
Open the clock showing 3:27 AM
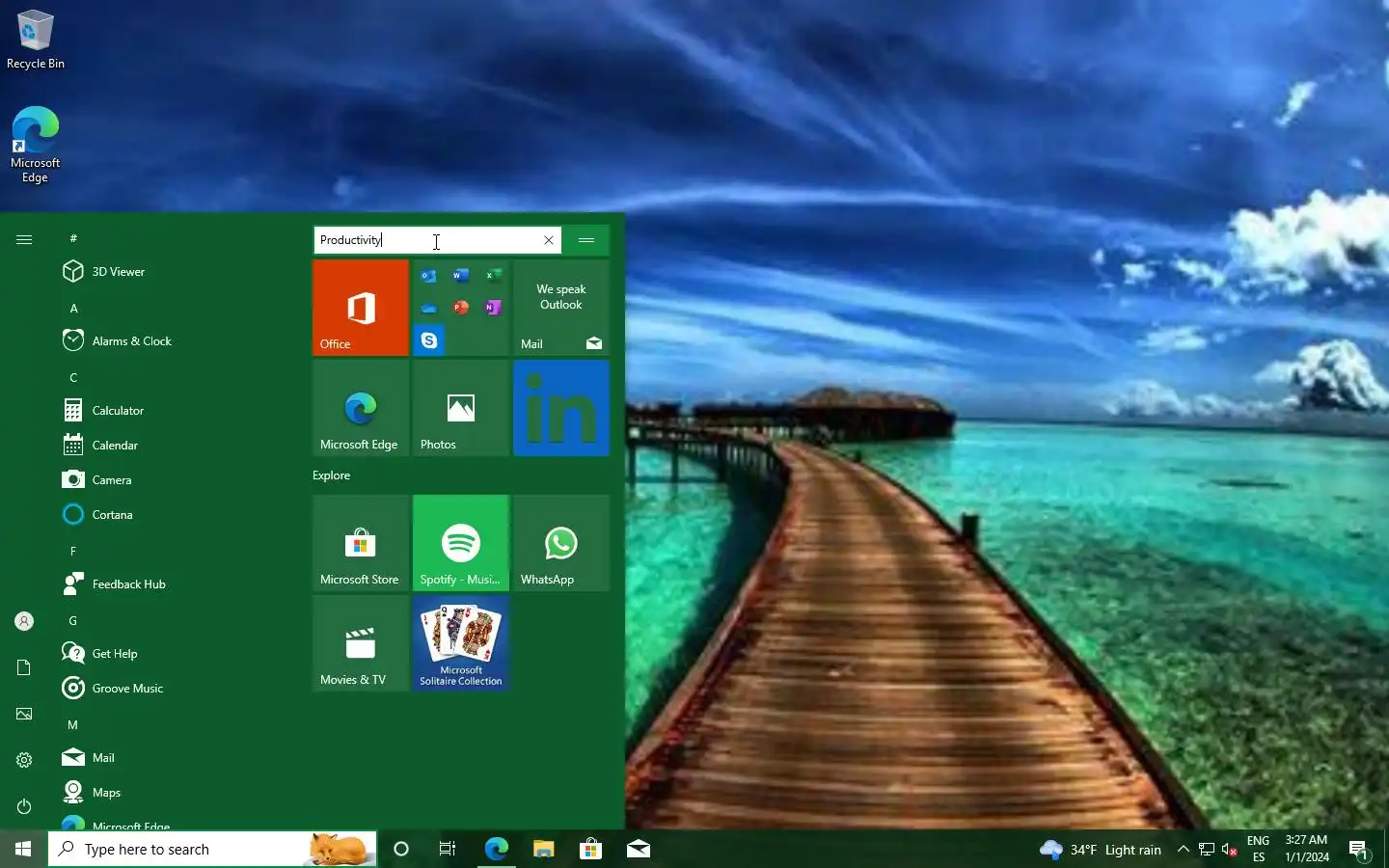[1306, 849]
